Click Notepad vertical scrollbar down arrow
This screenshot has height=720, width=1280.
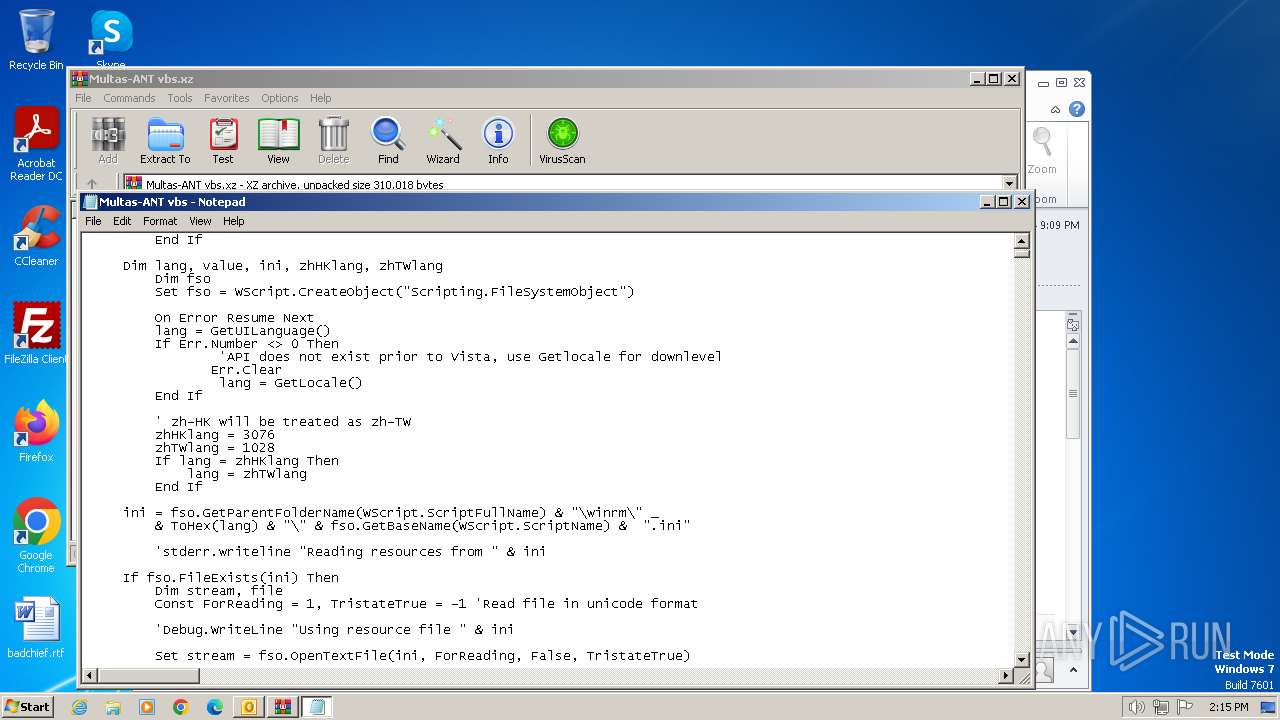pyautogui.click(x=1022, y=659)
